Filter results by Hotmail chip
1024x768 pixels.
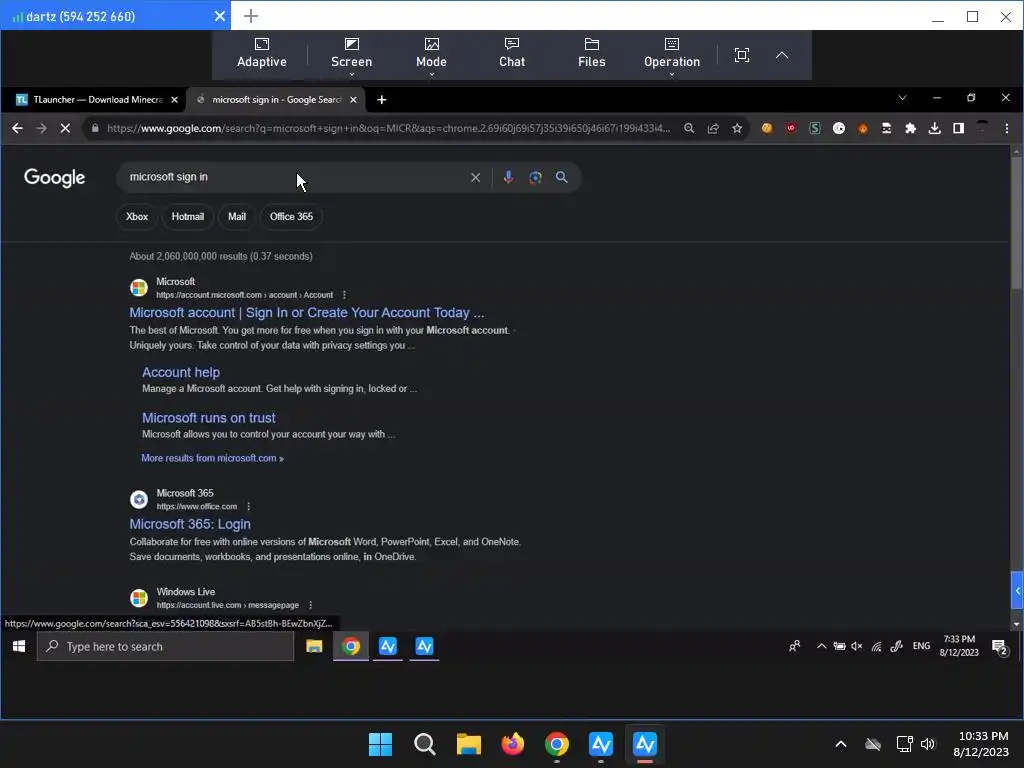pos(188,217)
